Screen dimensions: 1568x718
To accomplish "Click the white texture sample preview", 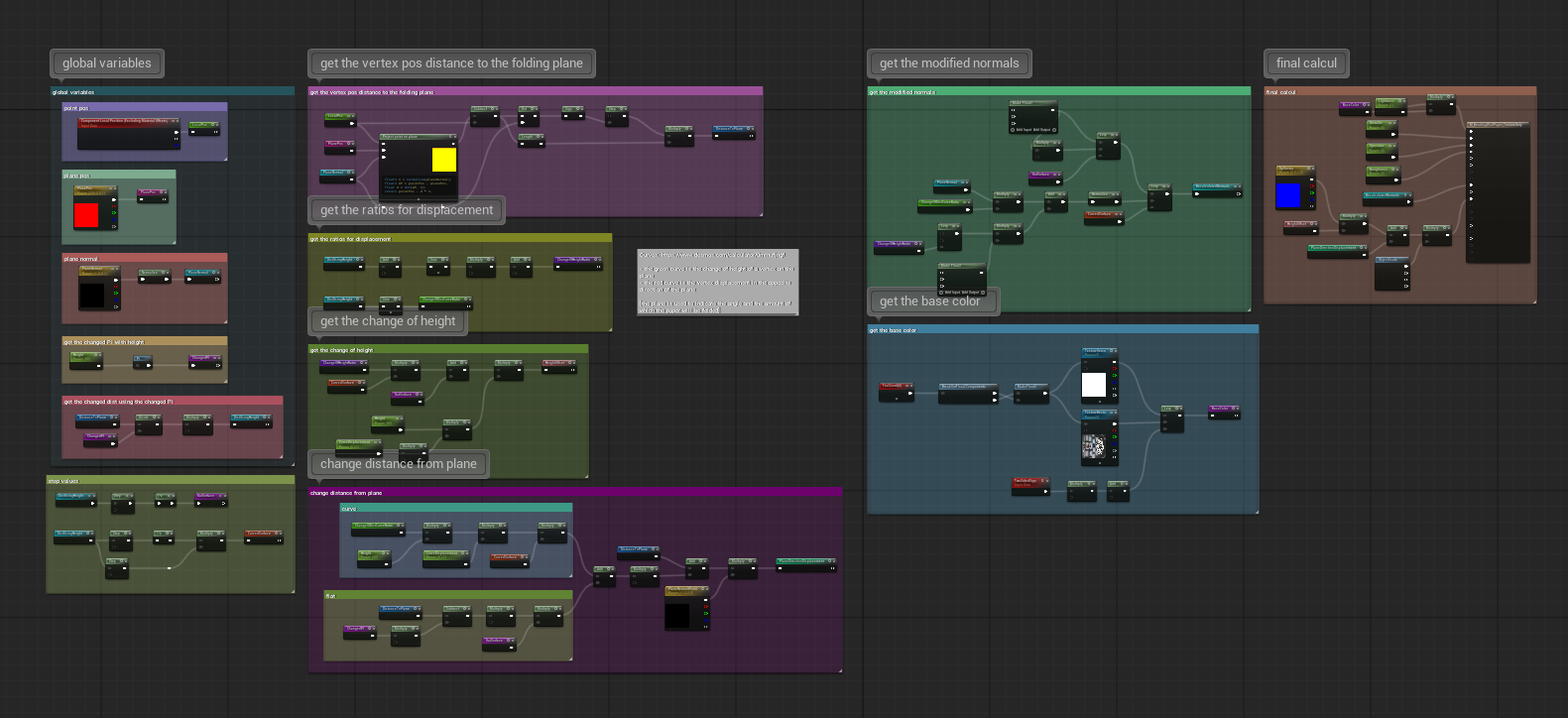I will [1094, 385].
